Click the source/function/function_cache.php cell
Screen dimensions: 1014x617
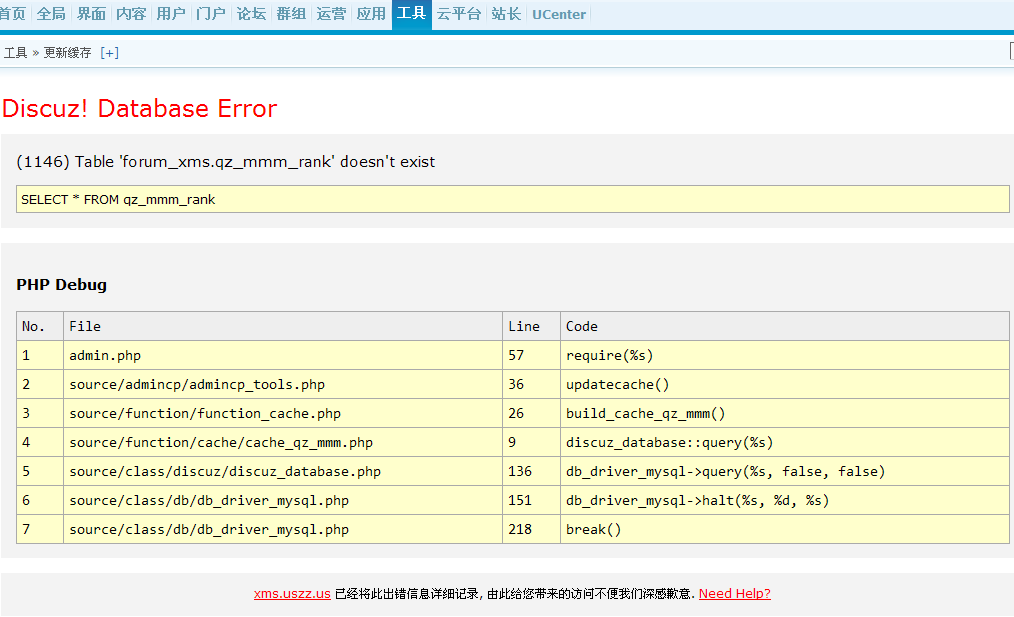283,413
